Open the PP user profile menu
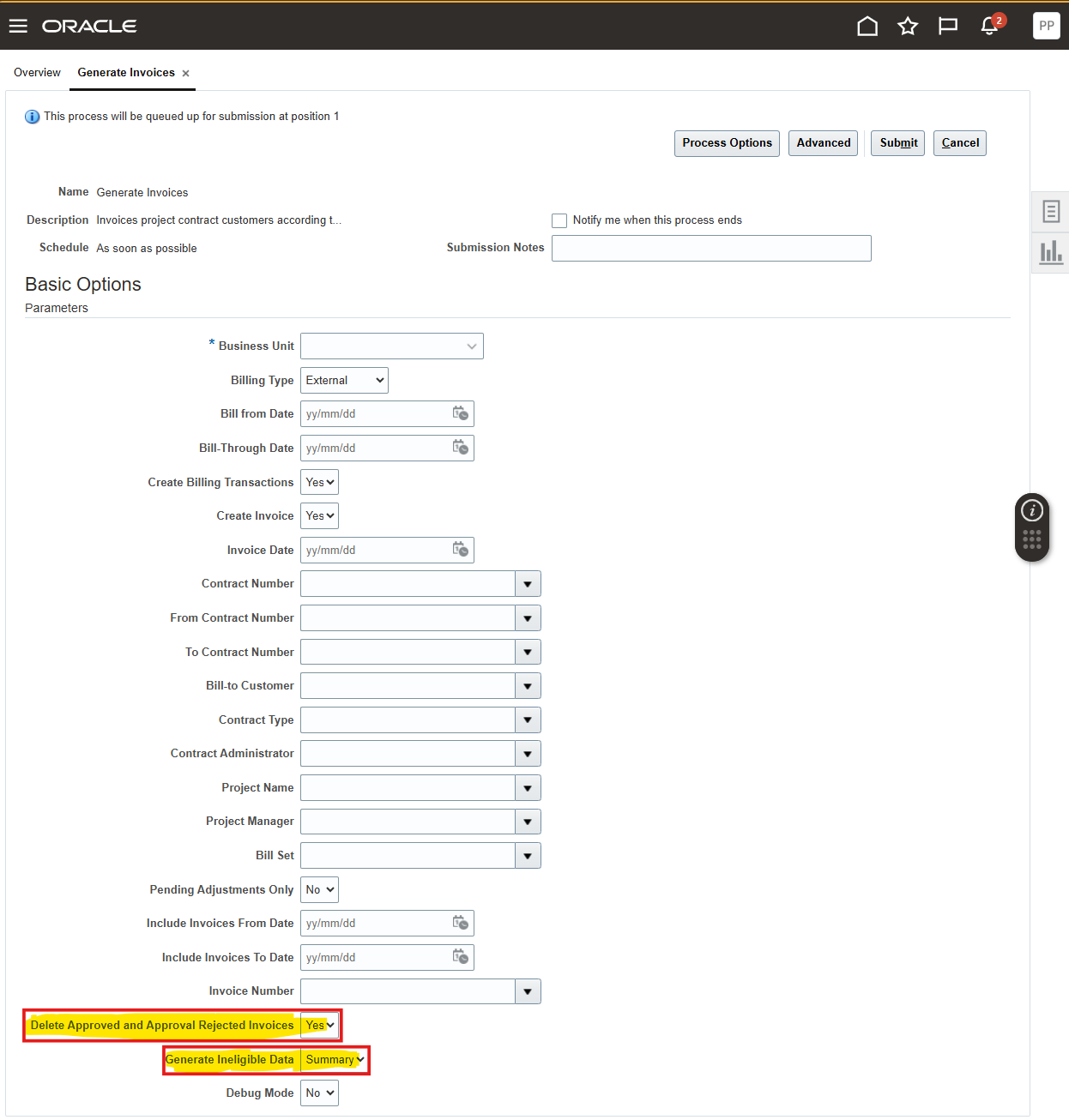The image size is (1069, 1120). click(1046, 26)
